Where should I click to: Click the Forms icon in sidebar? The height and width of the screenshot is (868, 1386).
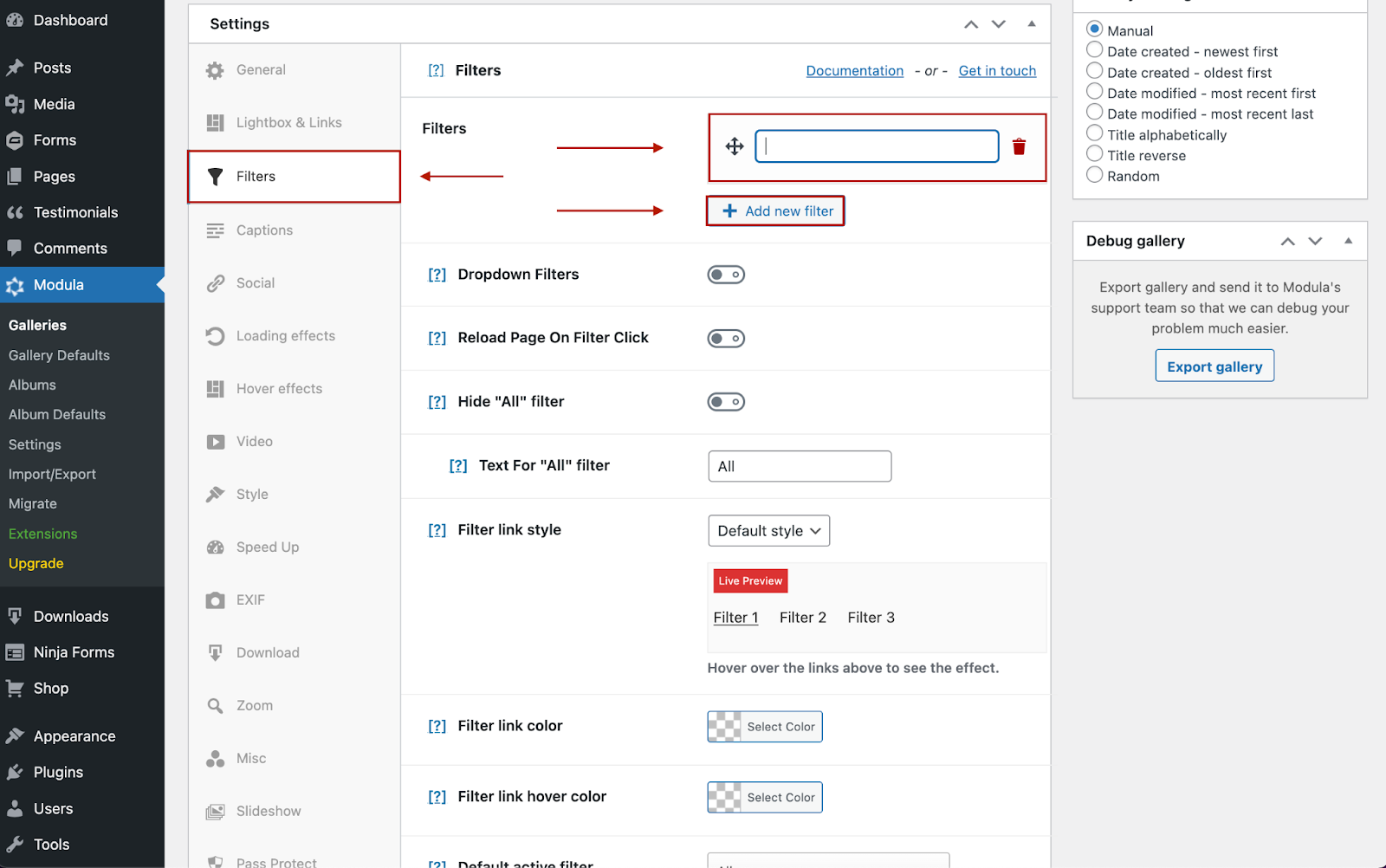[x=15, y=140]
